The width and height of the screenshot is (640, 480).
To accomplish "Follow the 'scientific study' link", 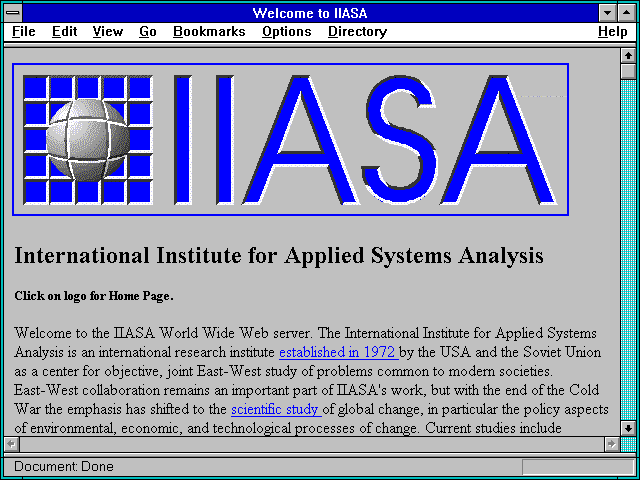I will (x=276, y=409).
